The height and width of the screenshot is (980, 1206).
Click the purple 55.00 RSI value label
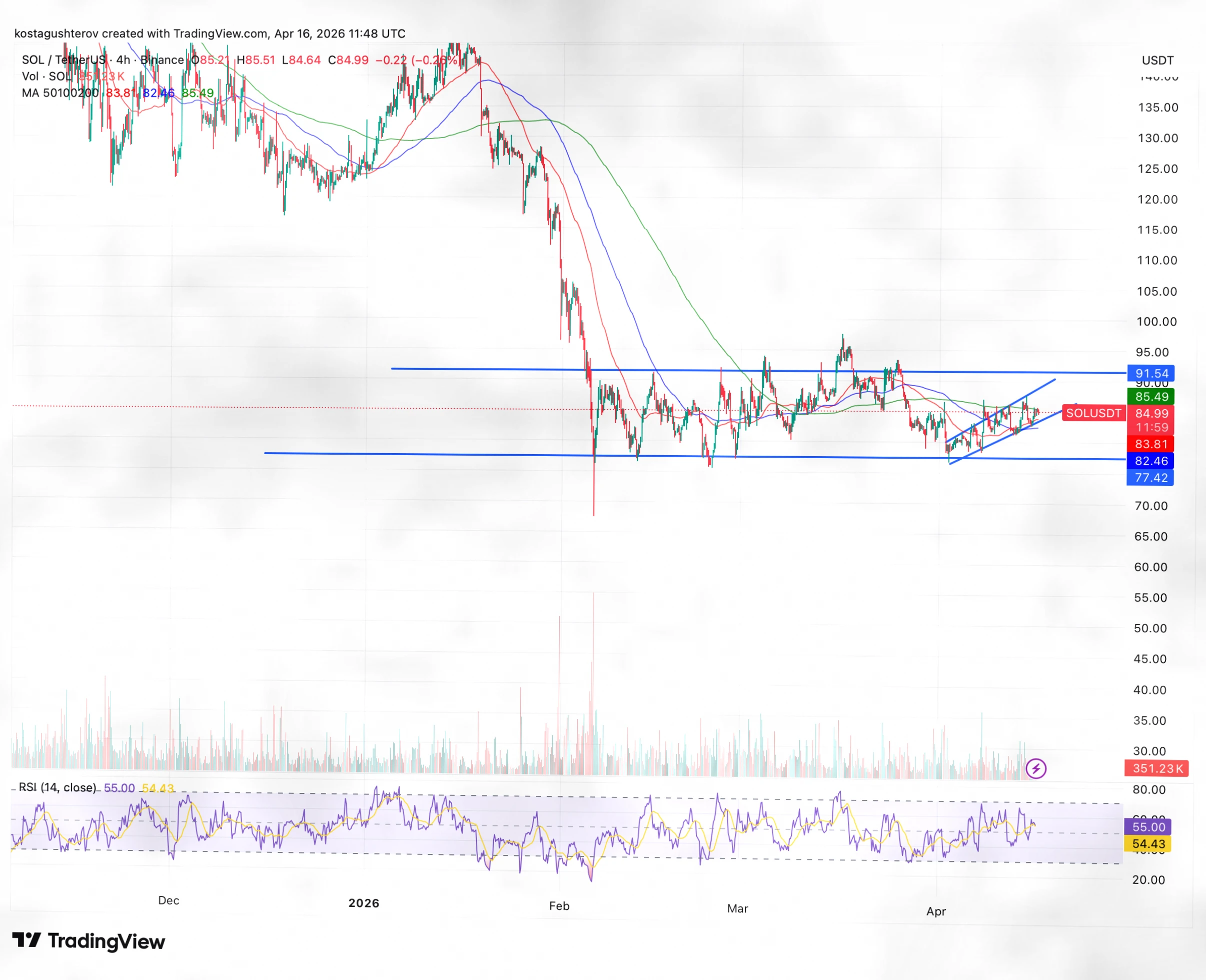click(1148, 826)
